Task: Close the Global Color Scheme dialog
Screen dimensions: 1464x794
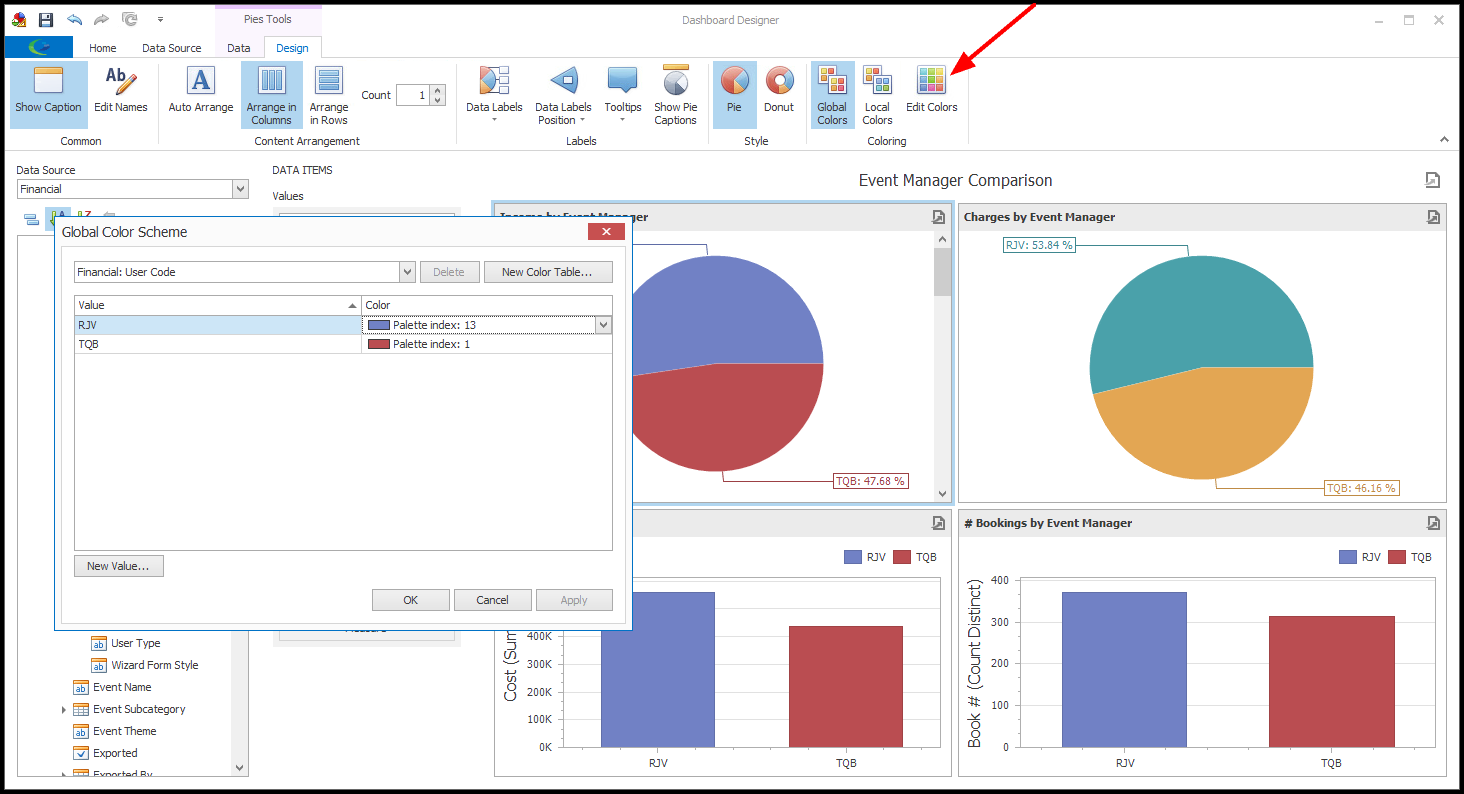Action: click(x=606, y=232)
